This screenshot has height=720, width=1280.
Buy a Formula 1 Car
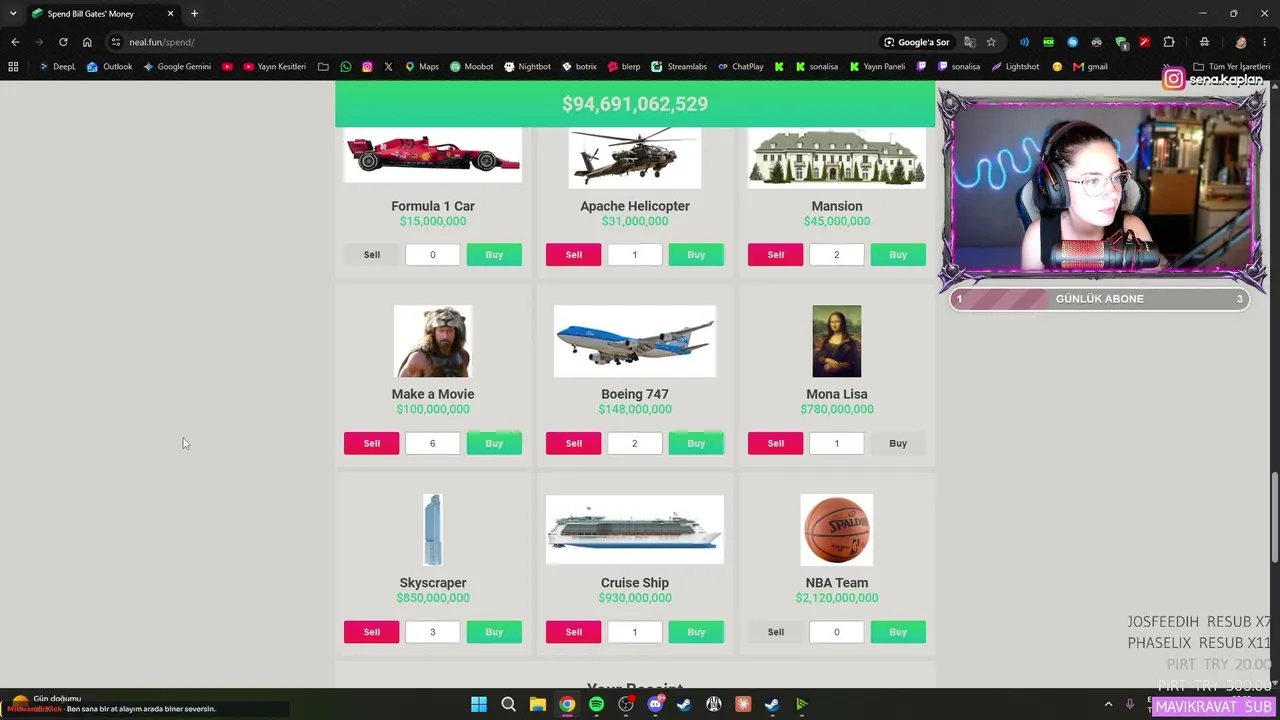[x=494, y=255]
